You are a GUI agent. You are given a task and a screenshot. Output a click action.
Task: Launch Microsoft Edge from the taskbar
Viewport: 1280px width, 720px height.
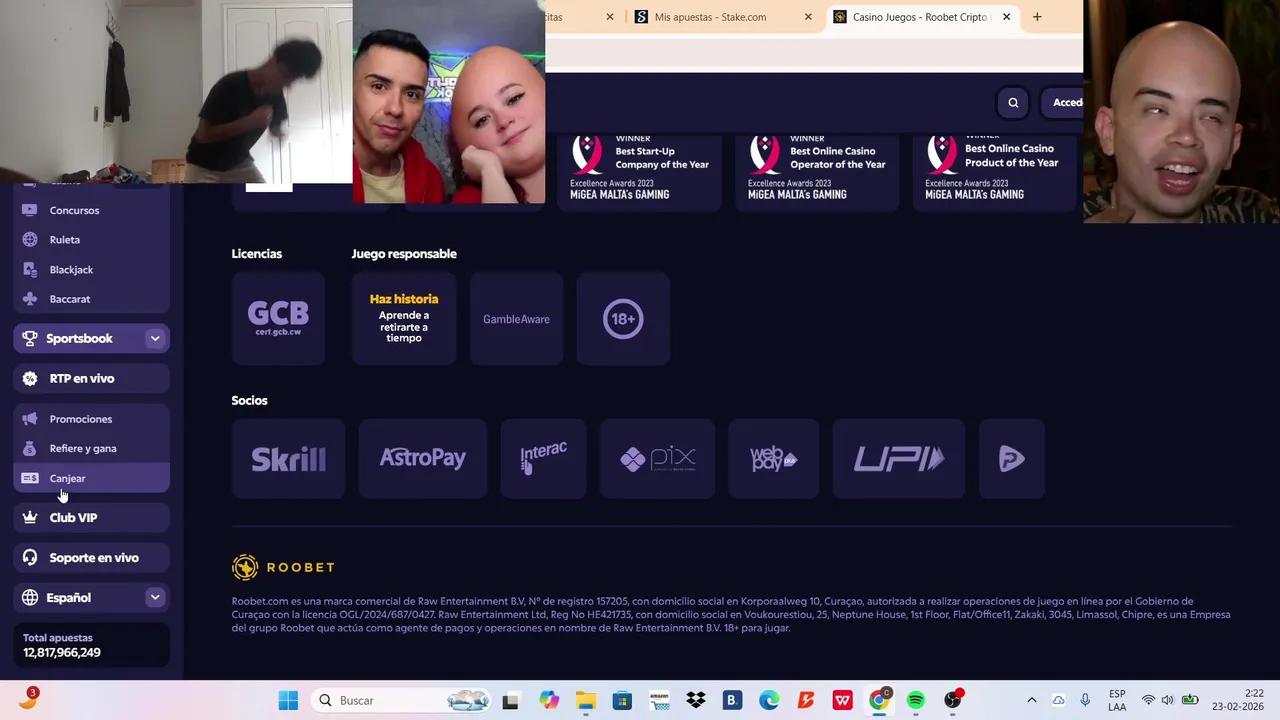click(769, 701)
